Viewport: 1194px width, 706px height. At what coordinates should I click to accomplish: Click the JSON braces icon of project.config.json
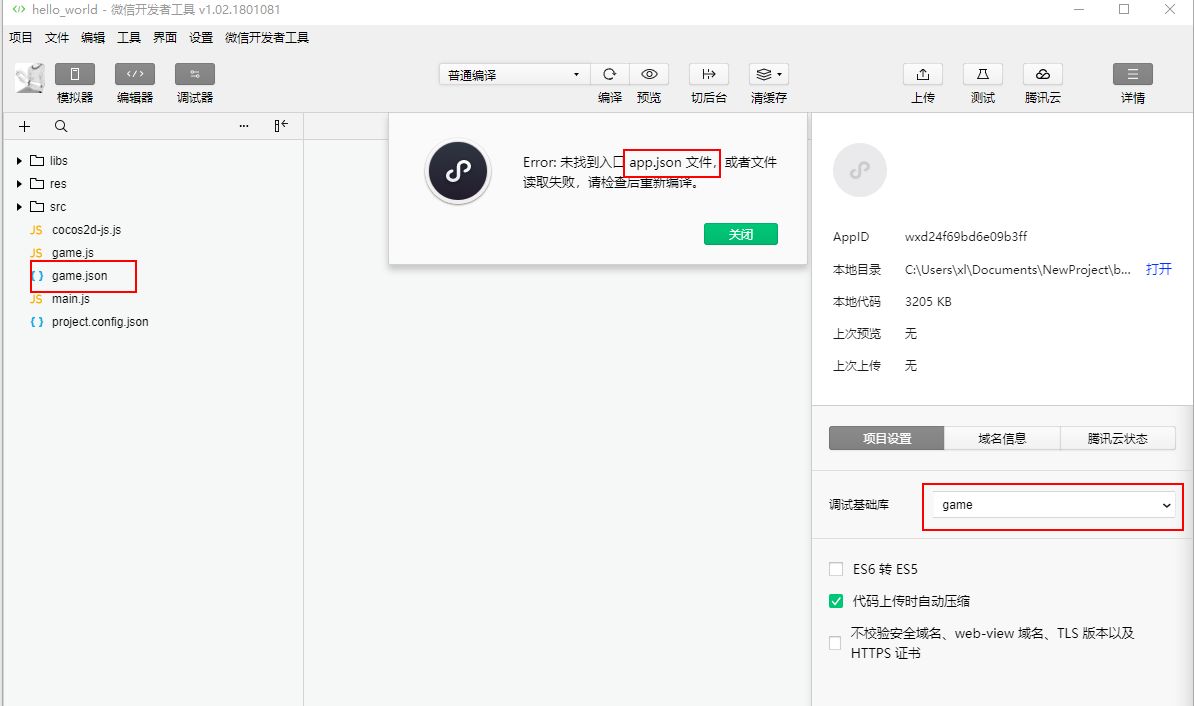tap(37, 322)
